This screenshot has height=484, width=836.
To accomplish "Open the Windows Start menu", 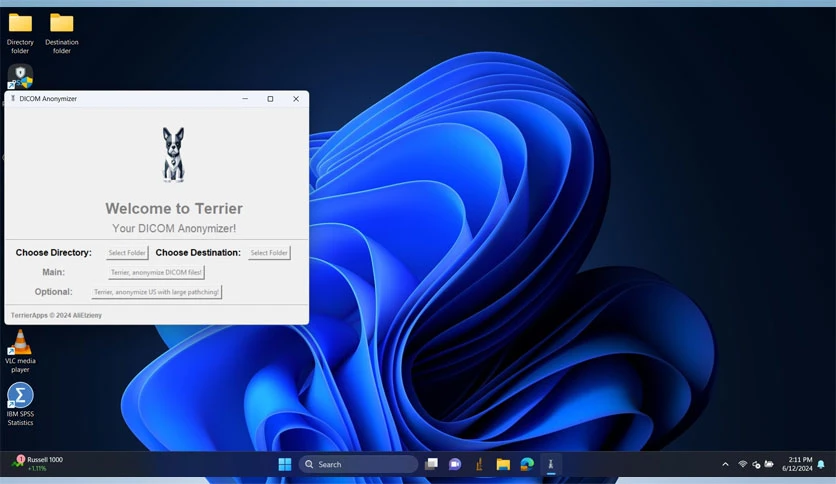I will pos(285,464).
